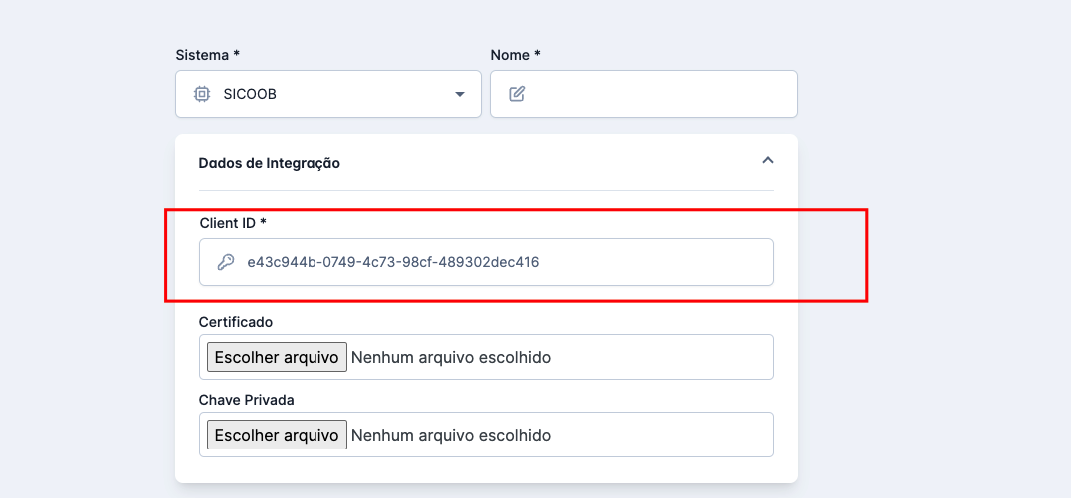This screenshot has width=1071, height=498.
Task: Select the SICOOB value in Sistema combo box
Action: point(250,94)
